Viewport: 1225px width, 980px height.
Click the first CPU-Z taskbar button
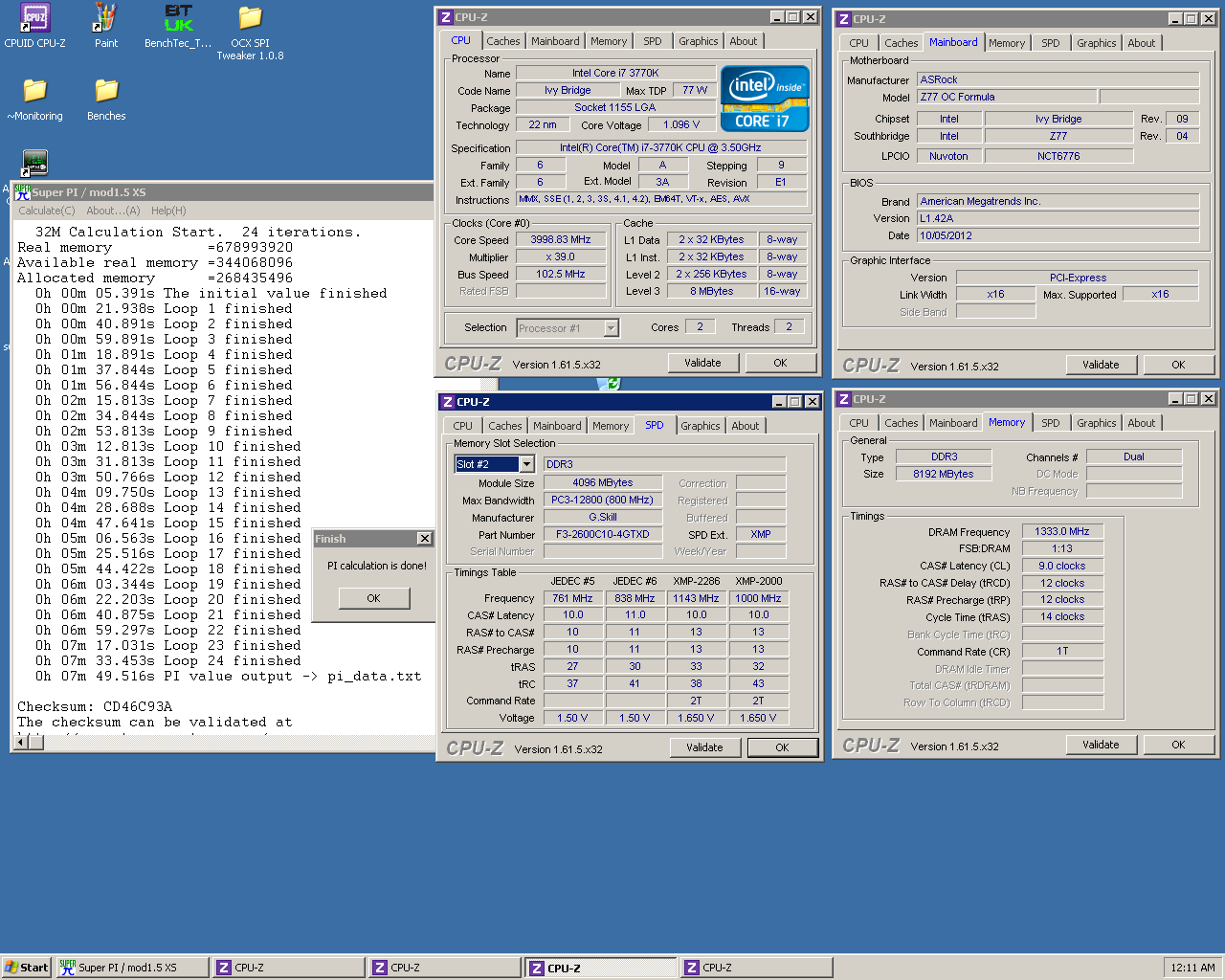[288, 968]
